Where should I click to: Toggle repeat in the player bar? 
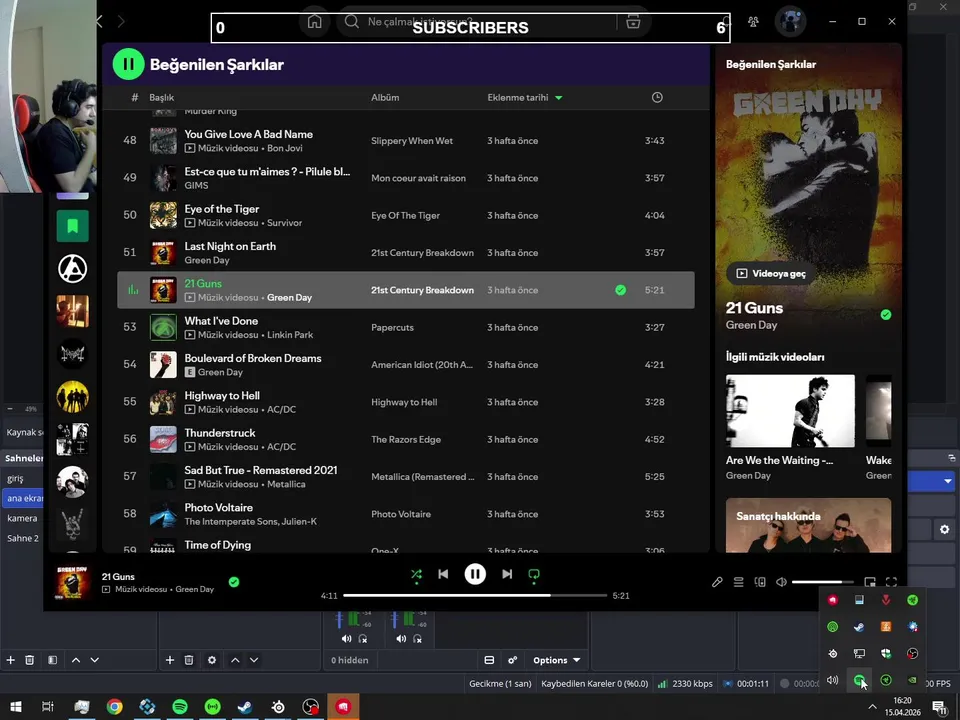[534, 574]
